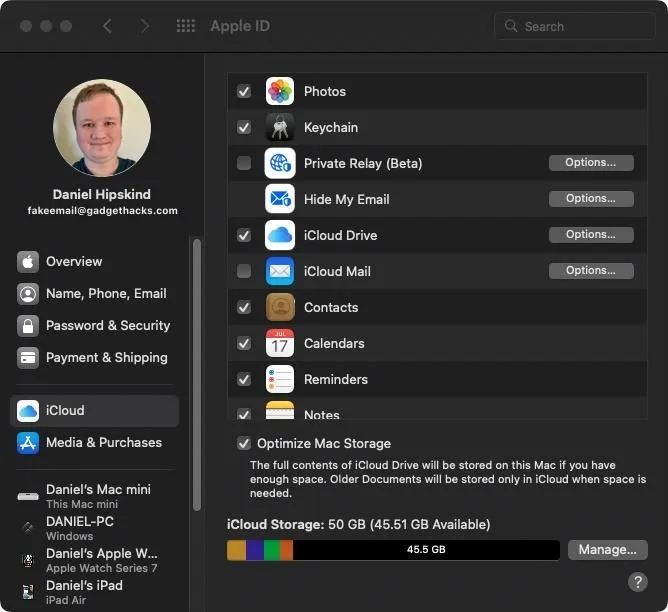The width and height of the screenshot is (668, 612).
Task: Click the Calendars icon showing 17
Action: tap(279, 343)
